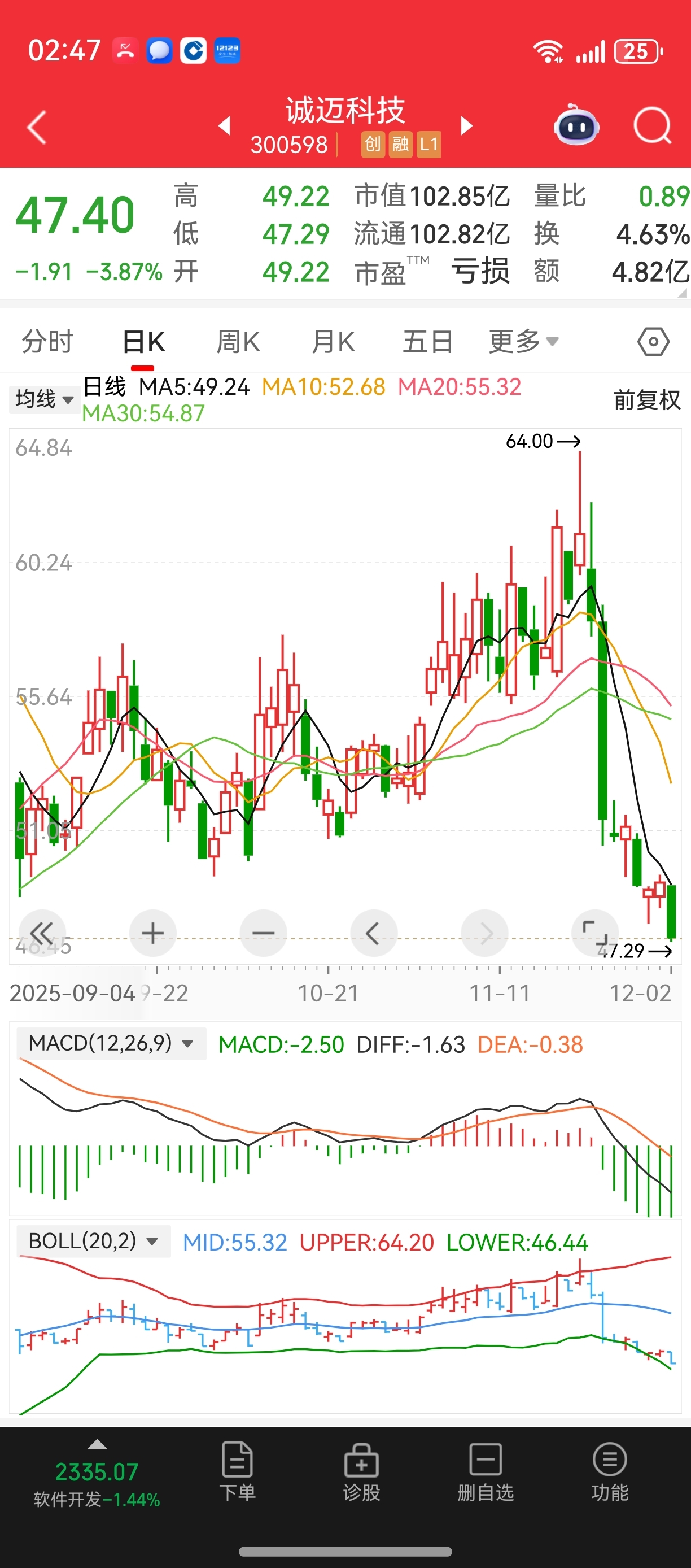
Task: Switch to 分时 tab
Action: (47, 342)
